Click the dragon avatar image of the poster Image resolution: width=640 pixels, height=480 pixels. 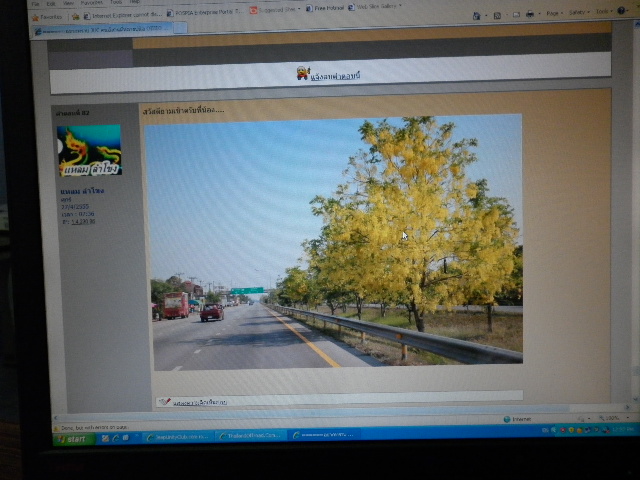[89, 150]
